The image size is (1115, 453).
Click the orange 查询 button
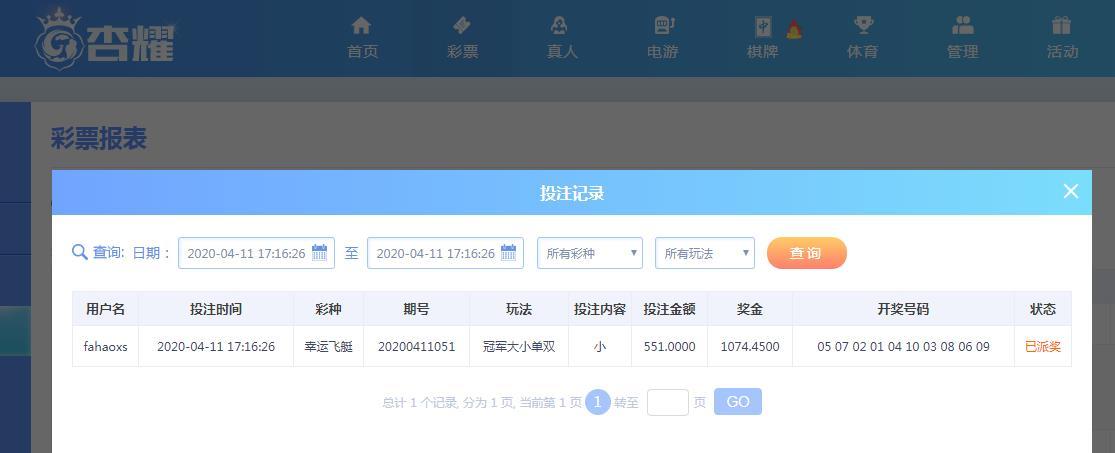[x=806, y=253]
